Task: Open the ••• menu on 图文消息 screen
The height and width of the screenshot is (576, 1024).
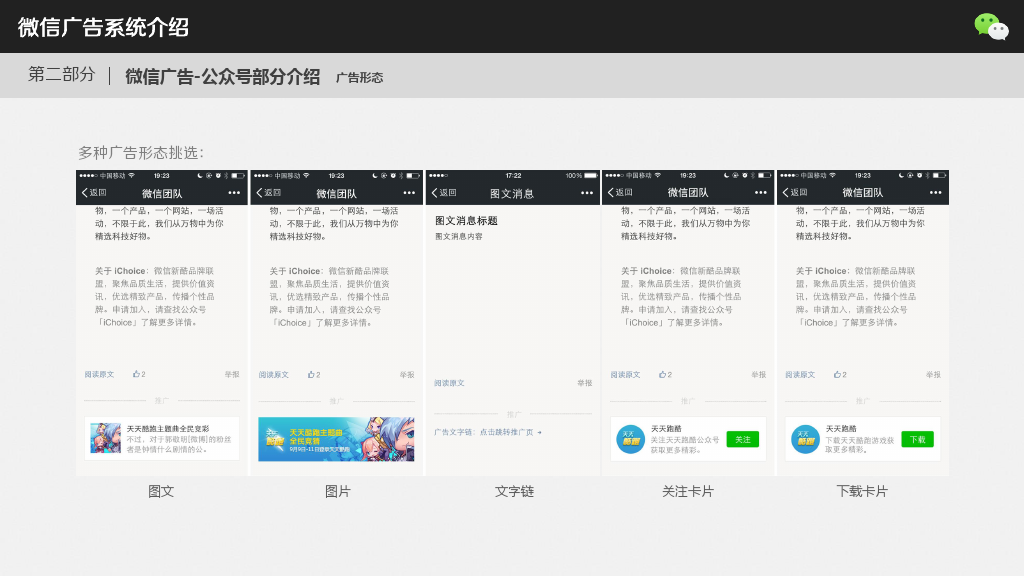Action: [585, 193]
